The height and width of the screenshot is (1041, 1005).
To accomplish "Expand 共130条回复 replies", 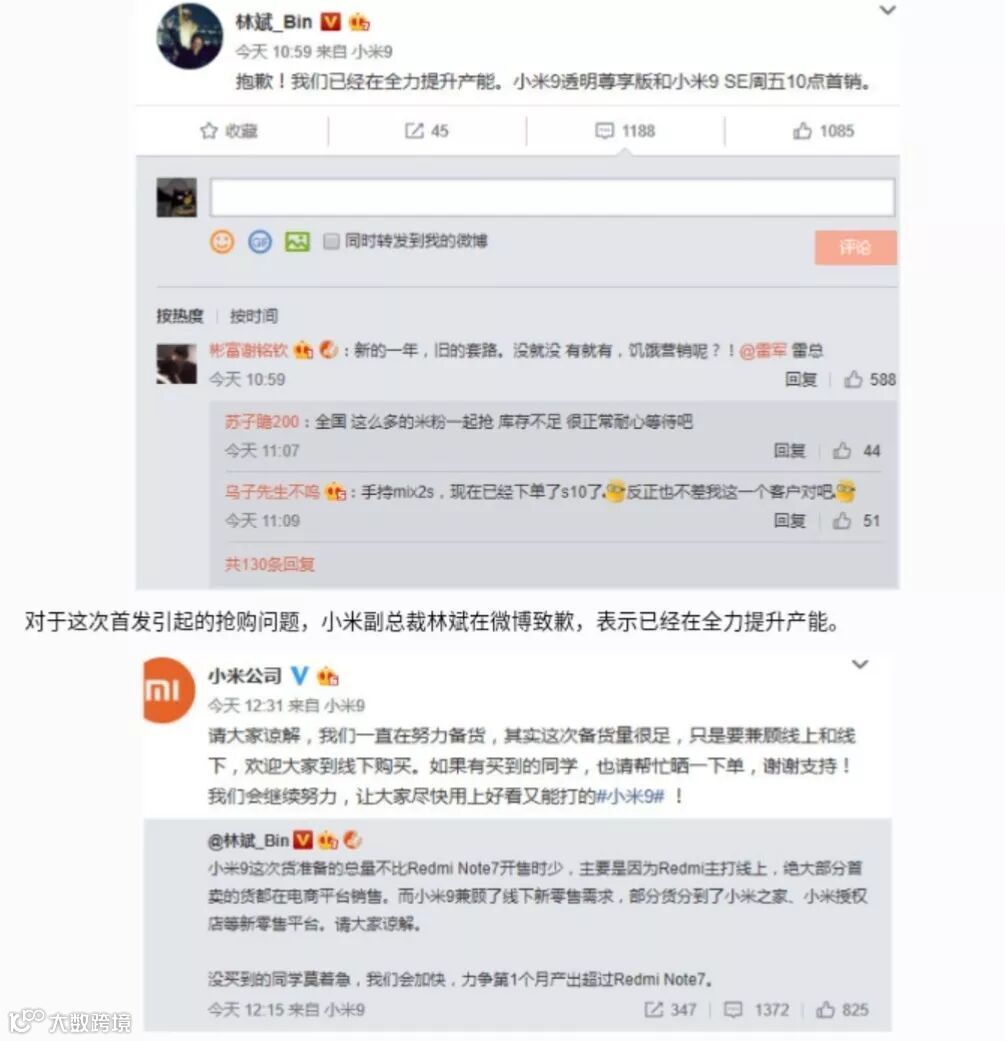I will tap(270, 564).
